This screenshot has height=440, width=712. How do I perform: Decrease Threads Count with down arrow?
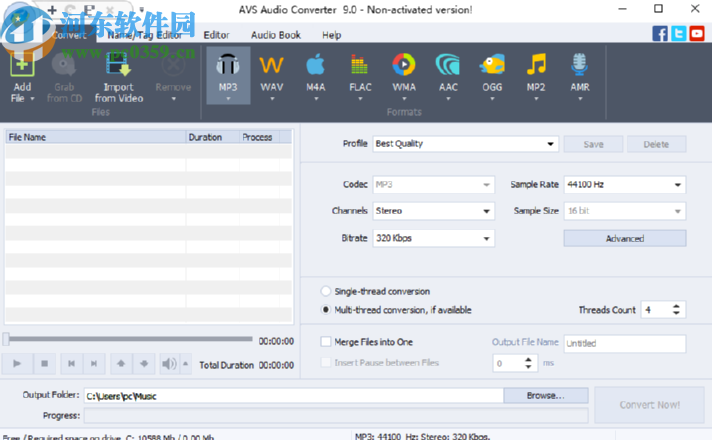(676, 313)
